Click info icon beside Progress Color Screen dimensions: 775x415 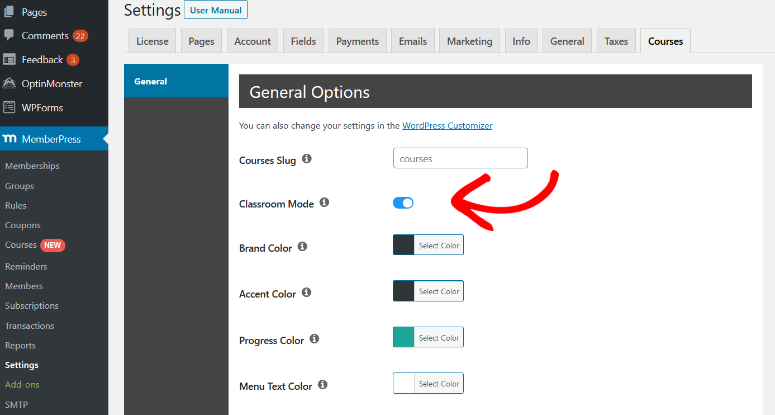pos(314,338)
